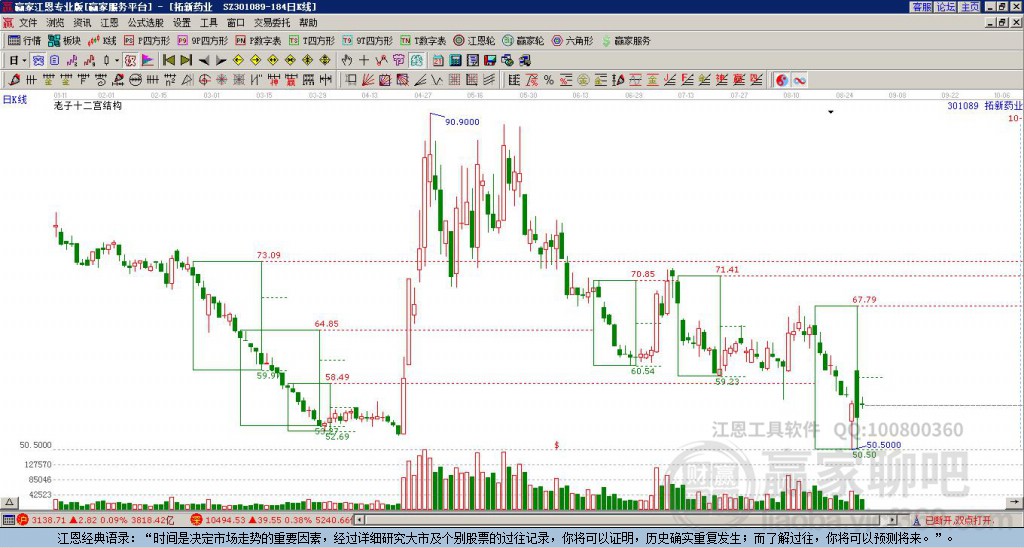Toggle the infinity symbol icon
Viewport: 1024px width, 548px height.
click(799, 80)
